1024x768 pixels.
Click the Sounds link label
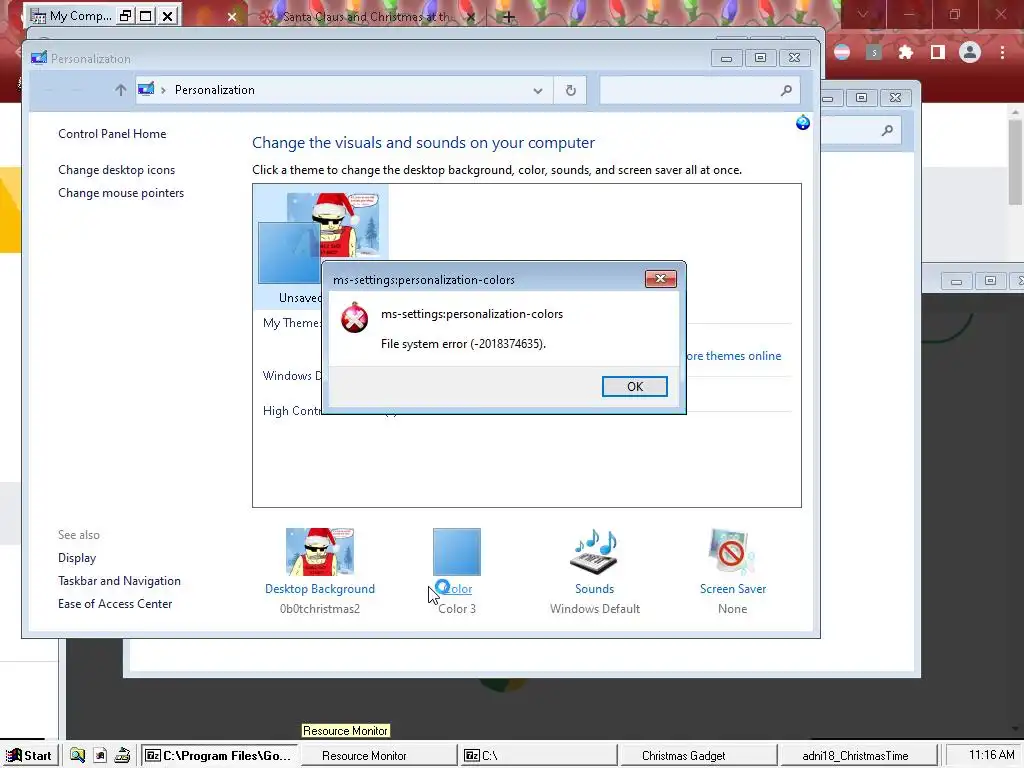[594, 589]
